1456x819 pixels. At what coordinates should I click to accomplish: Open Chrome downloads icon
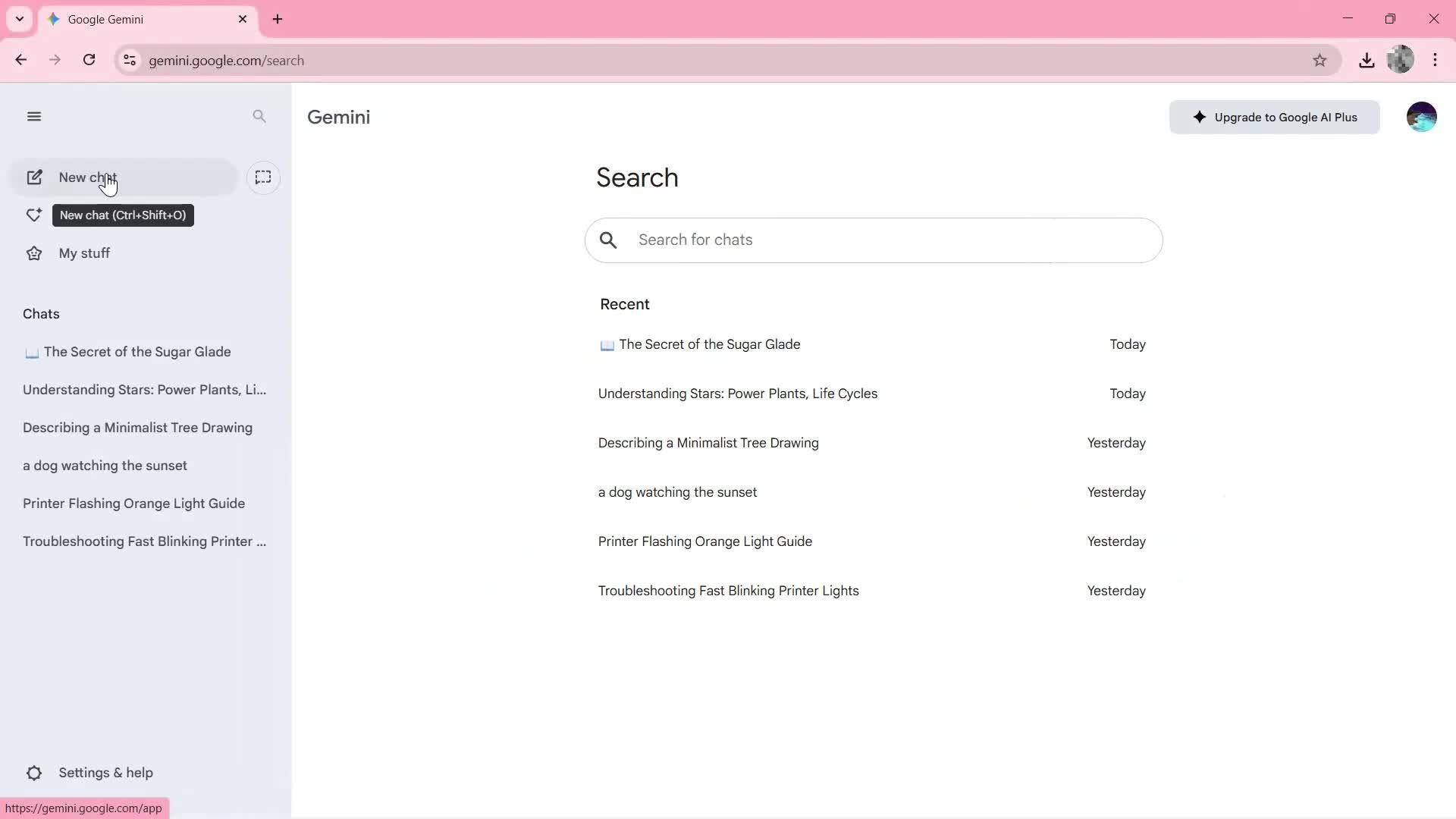[1367, 60]
